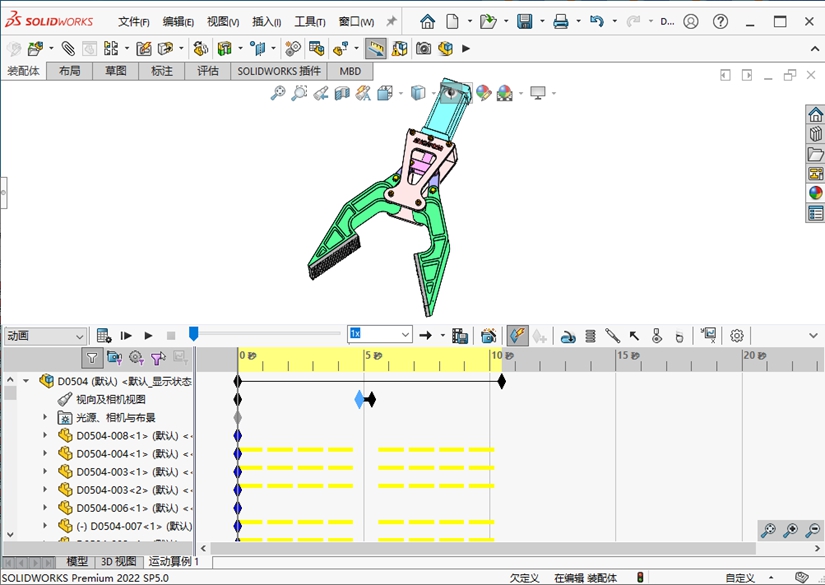Add a Motor to the motion study

coord(567,335)
